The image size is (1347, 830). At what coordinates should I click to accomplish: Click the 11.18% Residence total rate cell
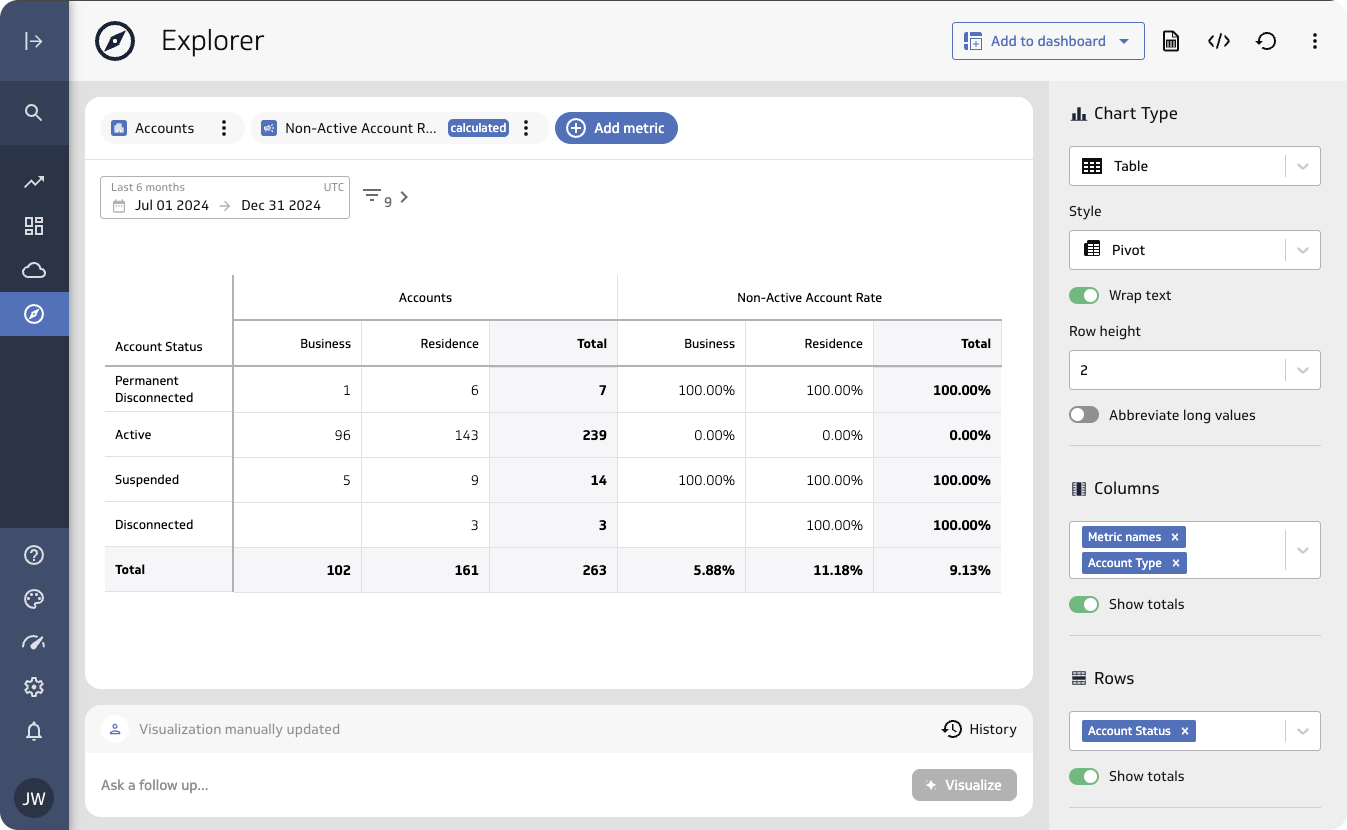pyautogui.click(x=809, y=570)
